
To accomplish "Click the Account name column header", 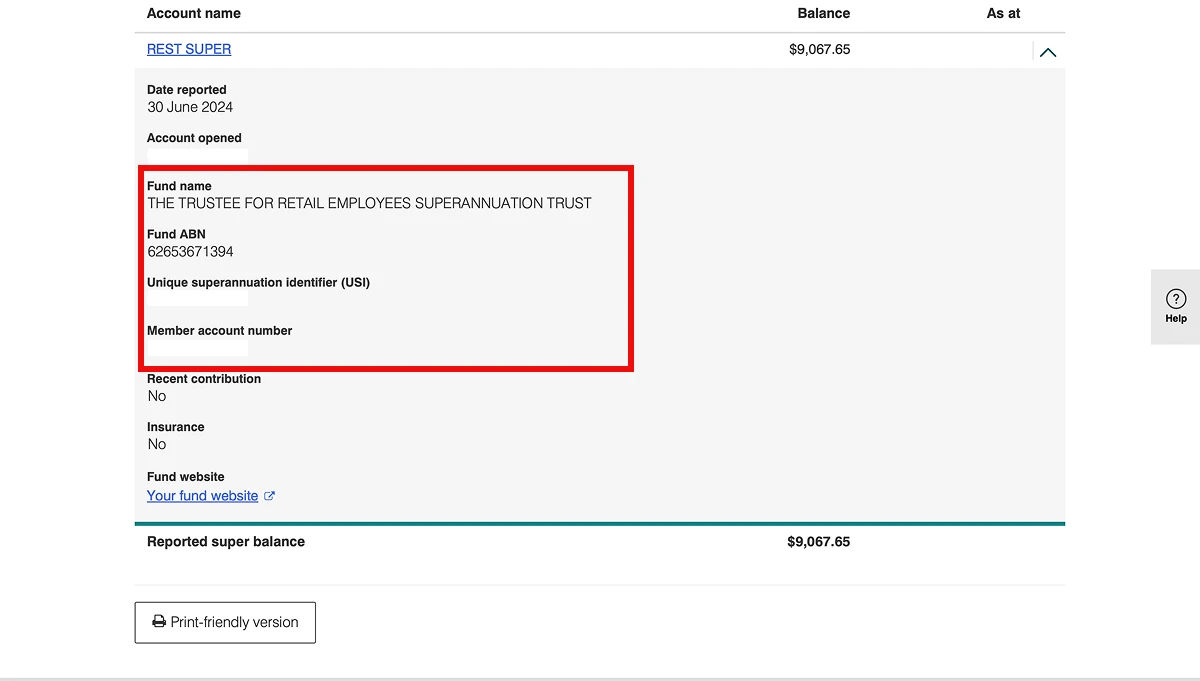I will coord(194,13).
